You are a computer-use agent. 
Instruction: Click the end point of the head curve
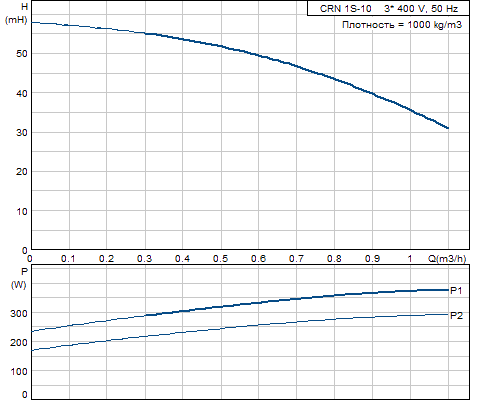click(448, 128)
